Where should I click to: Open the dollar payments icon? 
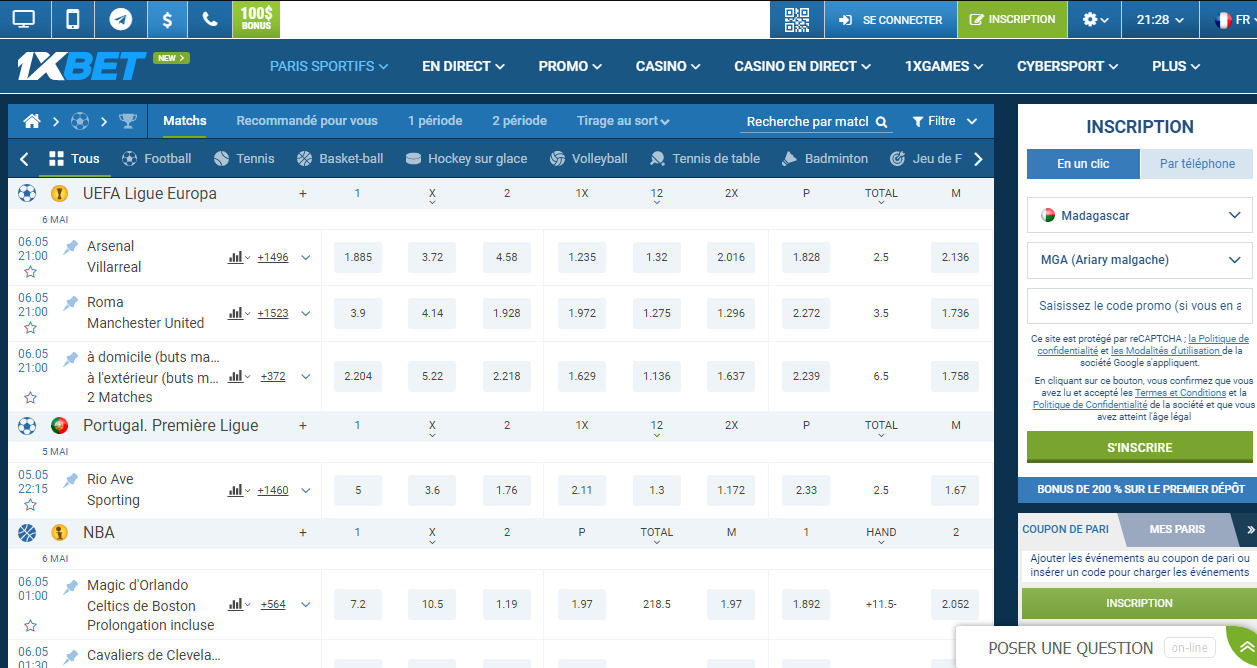166,19
